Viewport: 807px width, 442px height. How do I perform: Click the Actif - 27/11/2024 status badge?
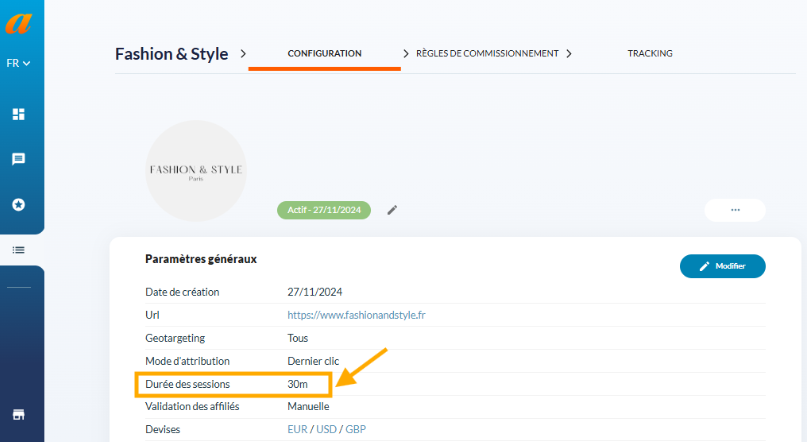pos(324,210)
